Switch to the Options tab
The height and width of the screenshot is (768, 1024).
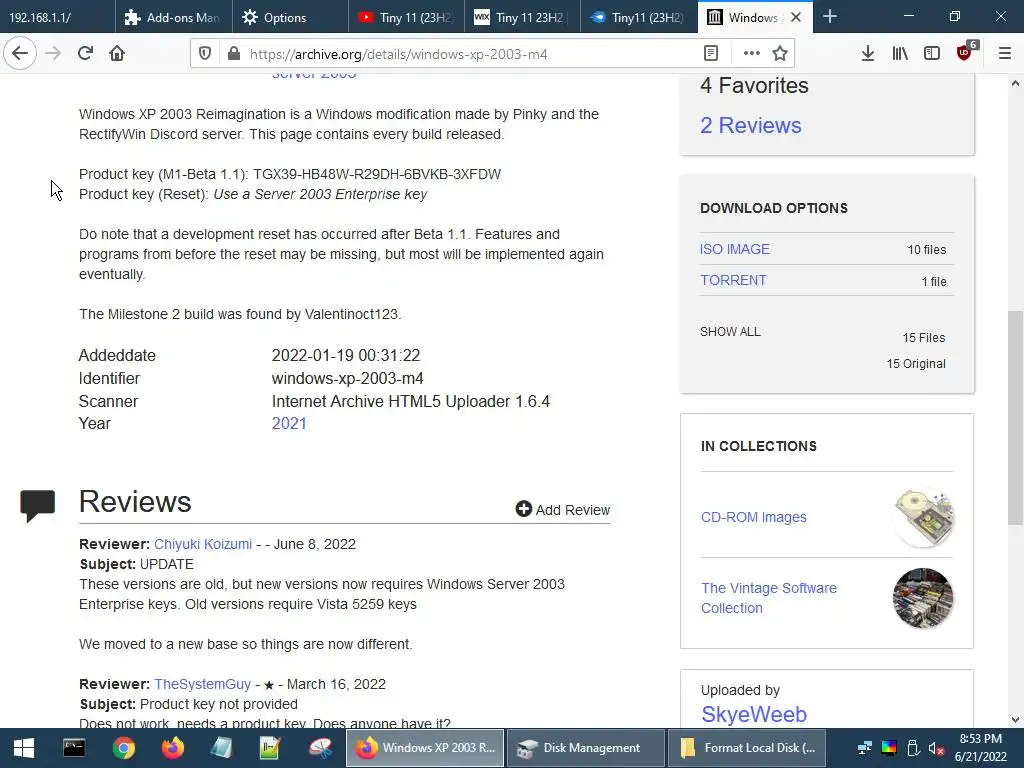(x=290, y=17)
